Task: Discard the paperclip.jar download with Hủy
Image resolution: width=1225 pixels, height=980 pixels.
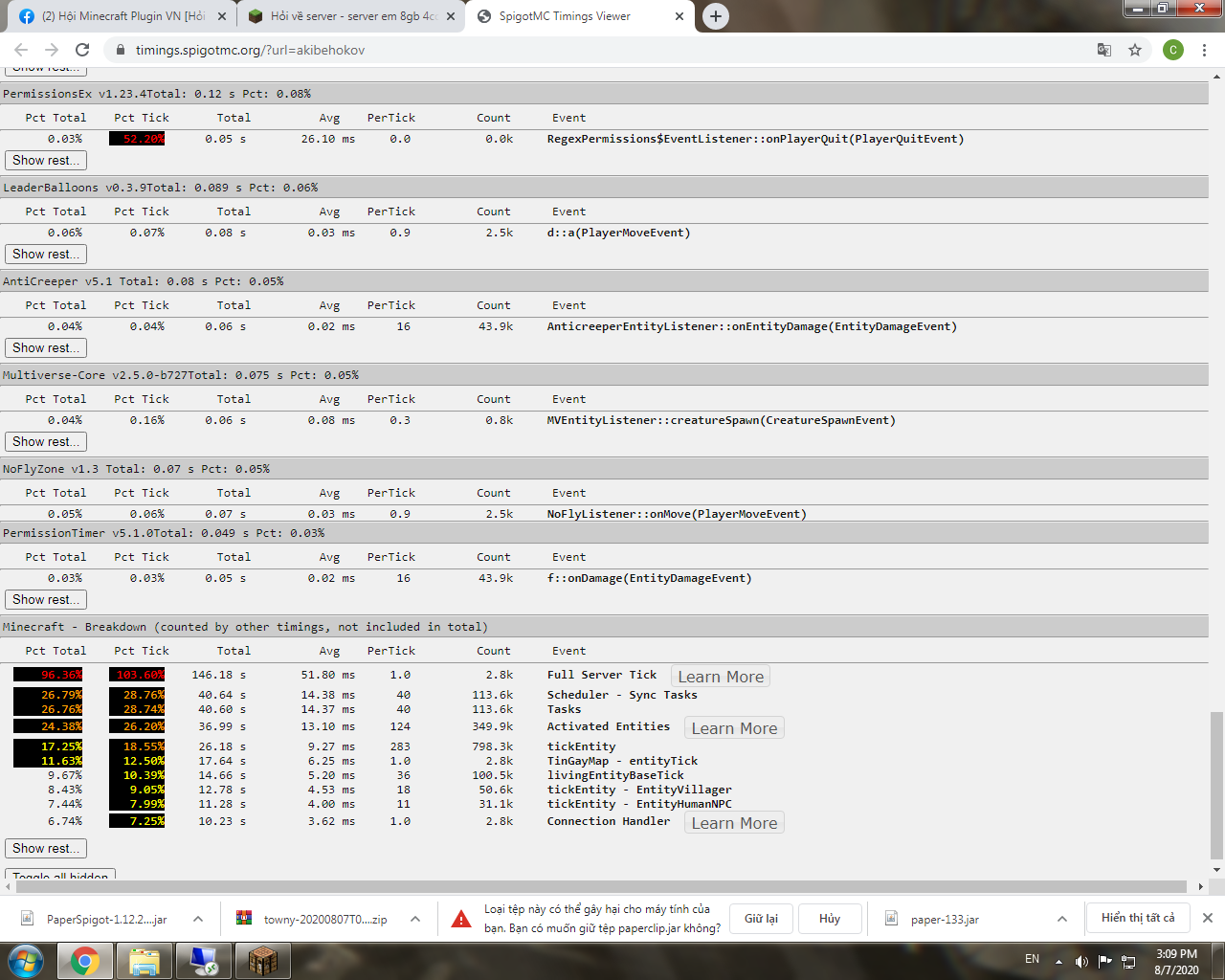Action: pos(830,919)
